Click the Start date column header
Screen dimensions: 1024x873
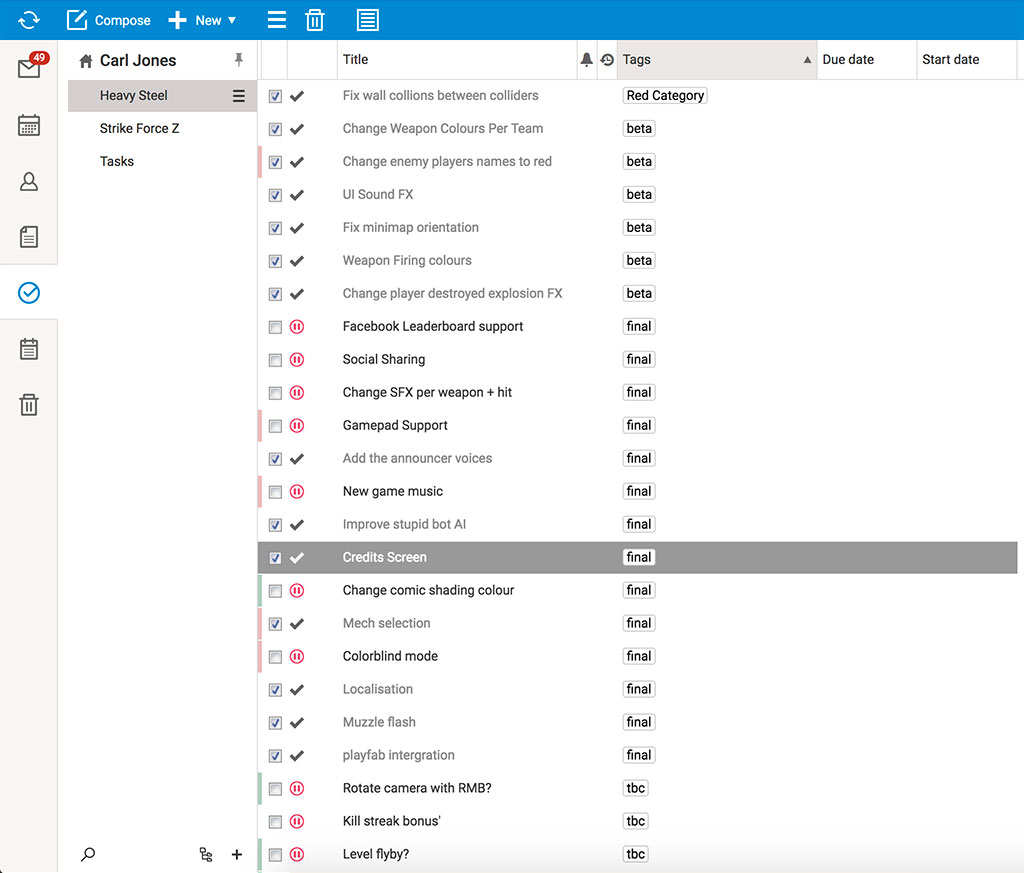point(967,59)
